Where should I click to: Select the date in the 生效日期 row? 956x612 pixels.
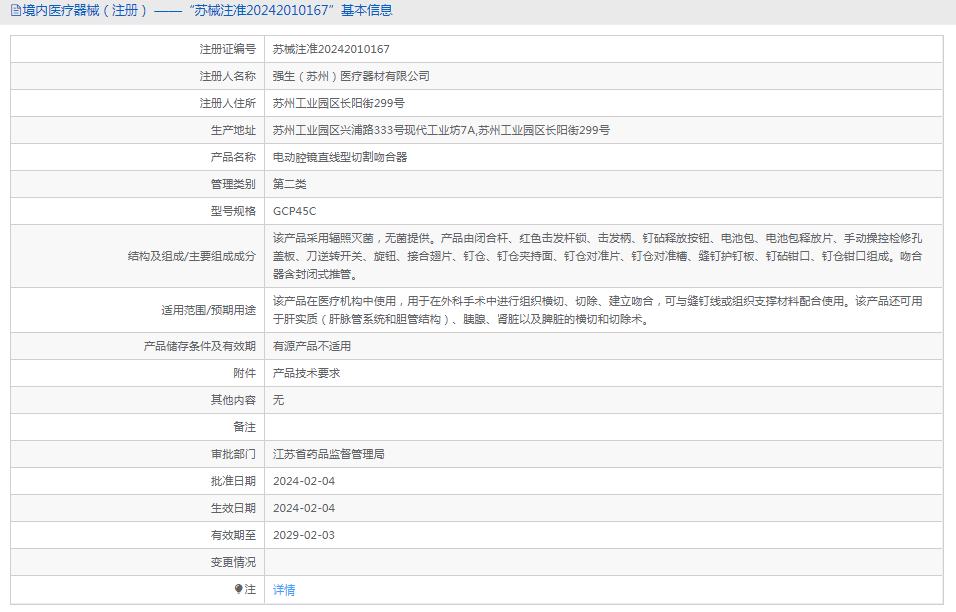304,508
